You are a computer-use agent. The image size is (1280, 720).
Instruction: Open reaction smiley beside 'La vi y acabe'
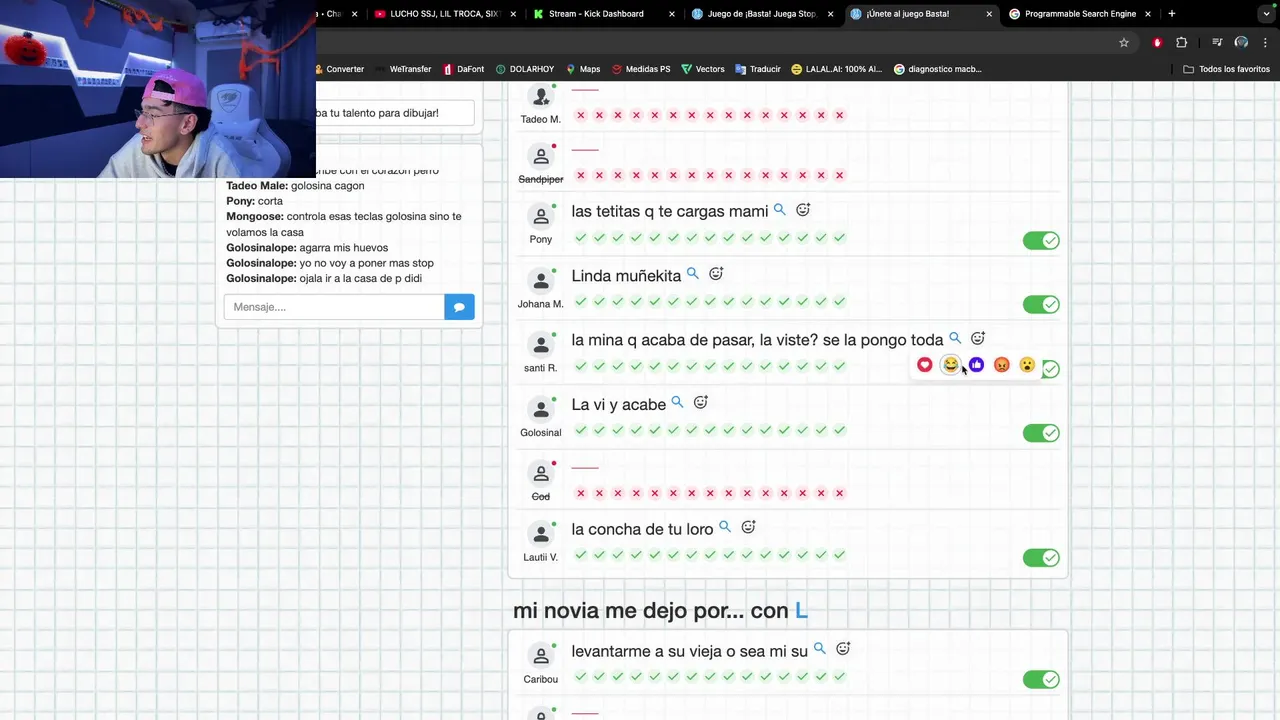[x=701, y=402]
